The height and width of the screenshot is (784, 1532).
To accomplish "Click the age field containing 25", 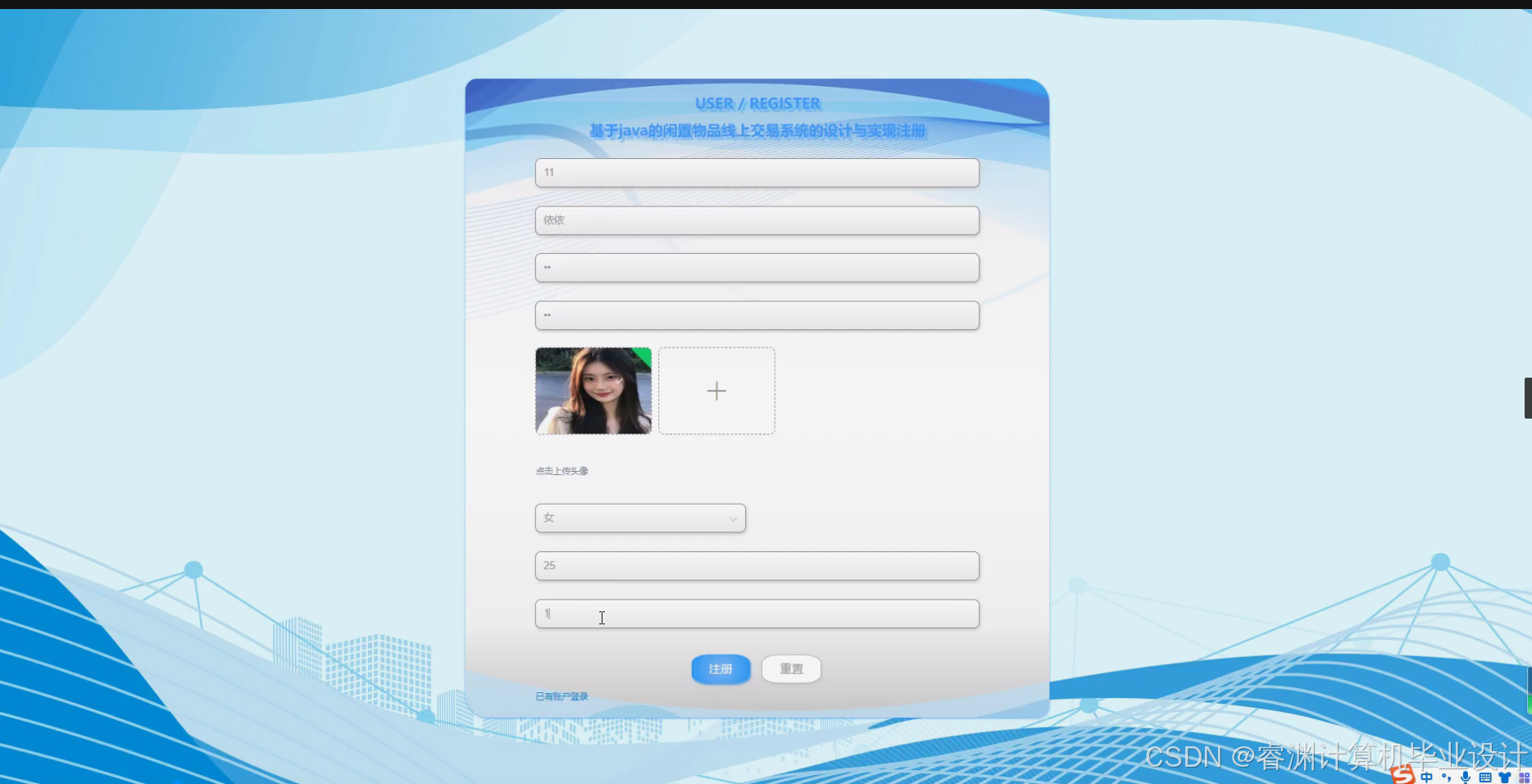I will 756,565.
